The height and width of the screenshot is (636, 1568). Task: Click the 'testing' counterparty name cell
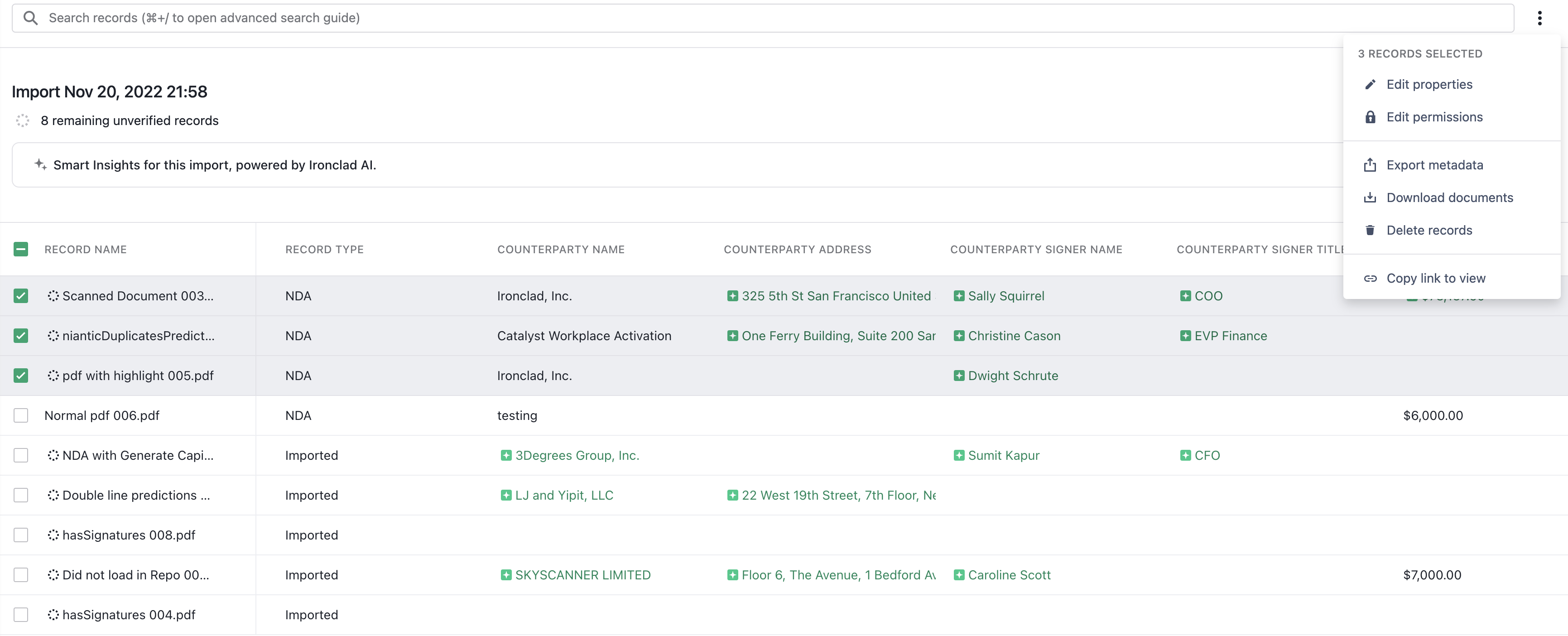click(x=517, y=415)
